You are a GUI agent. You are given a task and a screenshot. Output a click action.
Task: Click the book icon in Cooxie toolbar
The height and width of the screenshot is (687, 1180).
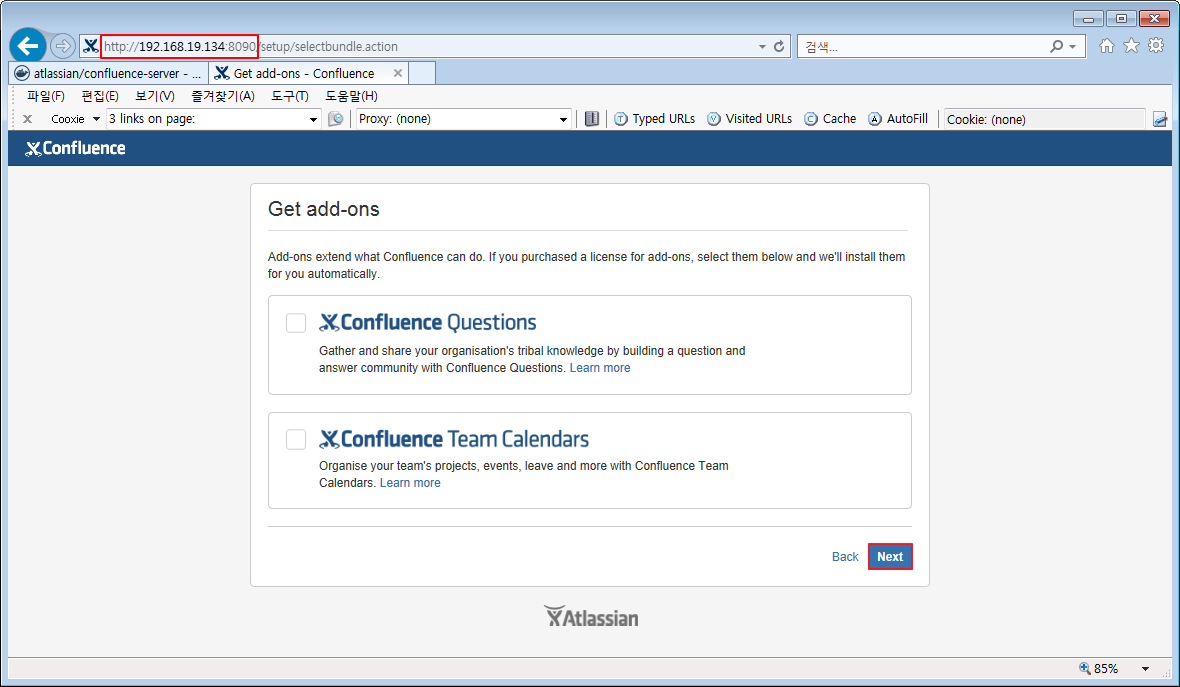592,119
